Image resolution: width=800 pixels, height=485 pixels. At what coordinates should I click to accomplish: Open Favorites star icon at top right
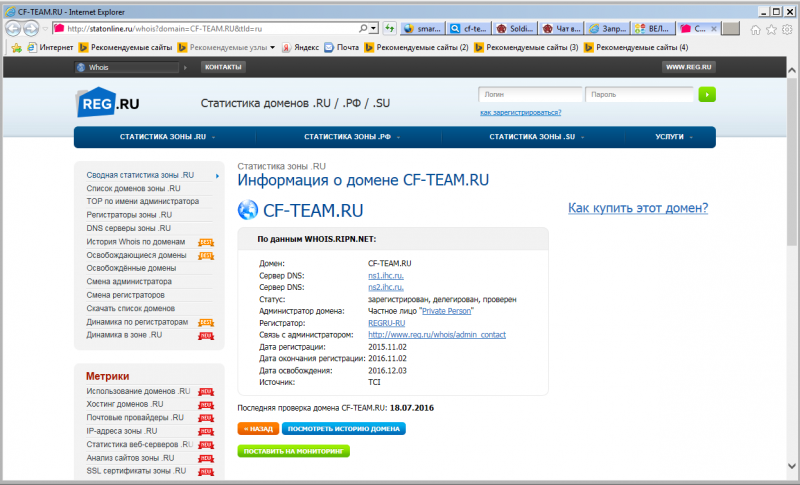771,30
